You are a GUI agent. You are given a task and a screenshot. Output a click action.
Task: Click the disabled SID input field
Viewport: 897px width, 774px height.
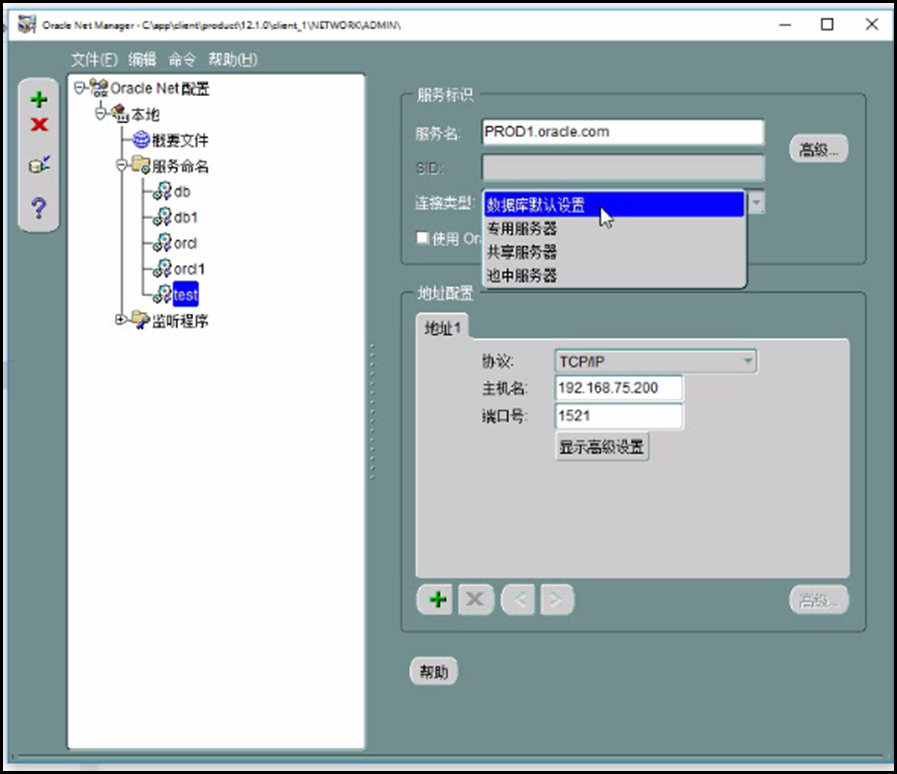[x=623, y=168]
